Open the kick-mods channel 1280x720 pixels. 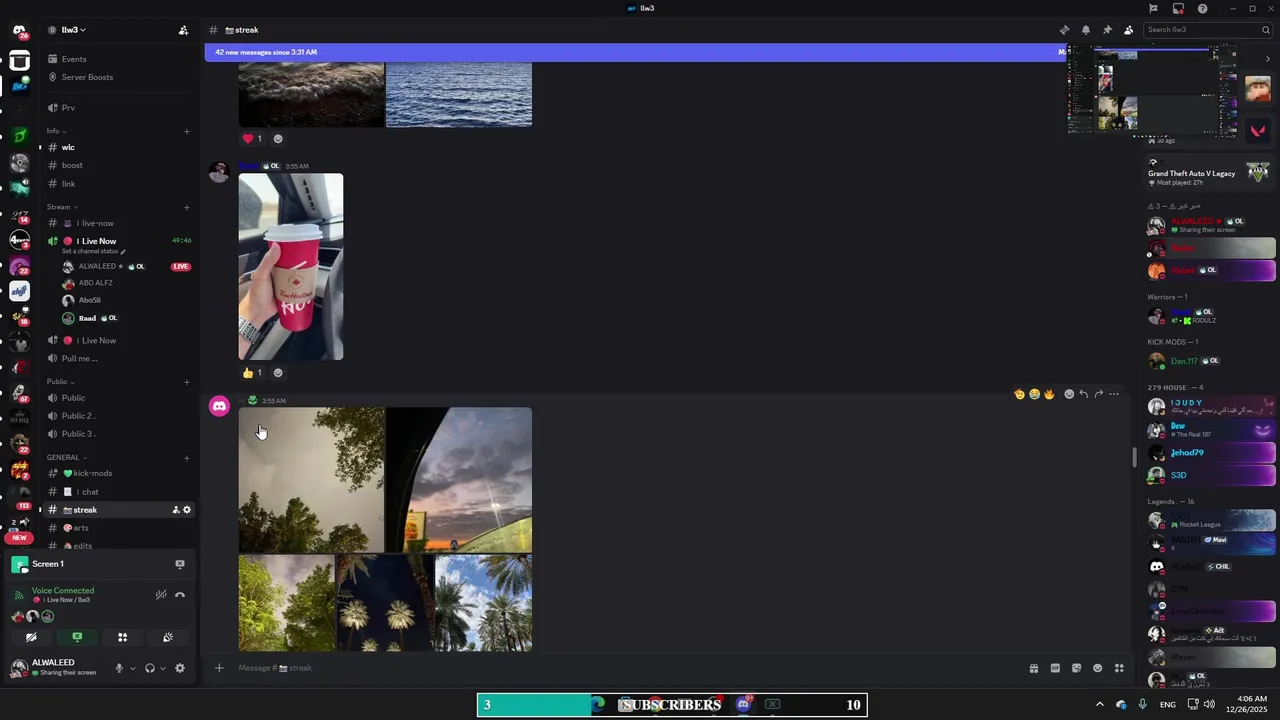(92, 473)
